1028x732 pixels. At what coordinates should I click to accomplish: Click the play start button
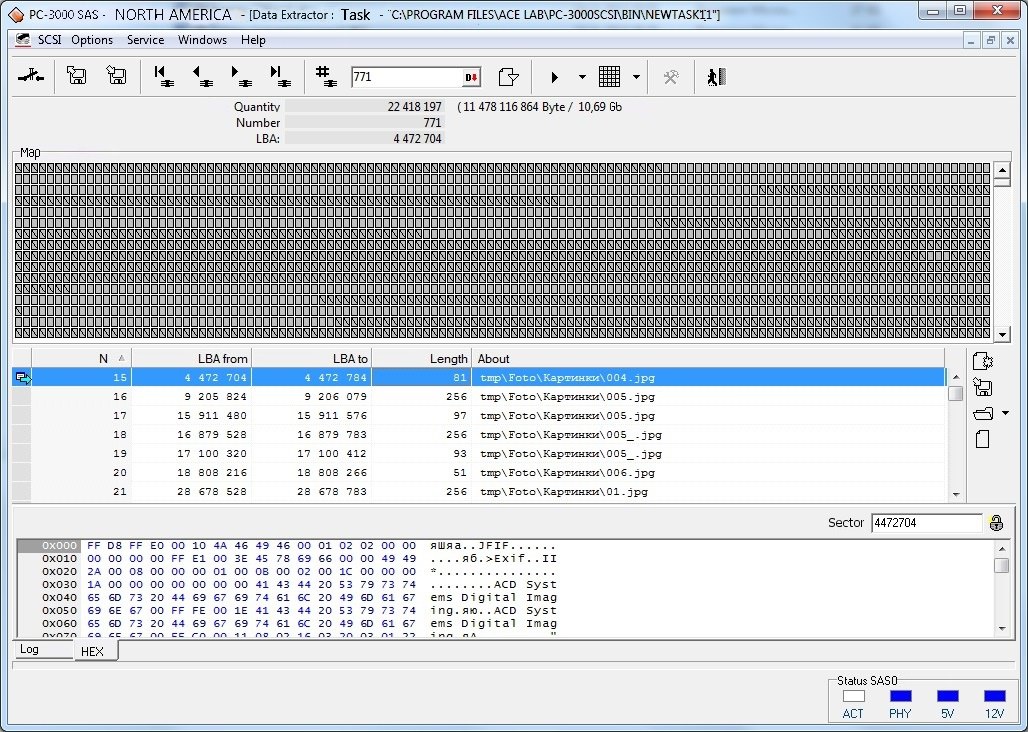(555, 77)
